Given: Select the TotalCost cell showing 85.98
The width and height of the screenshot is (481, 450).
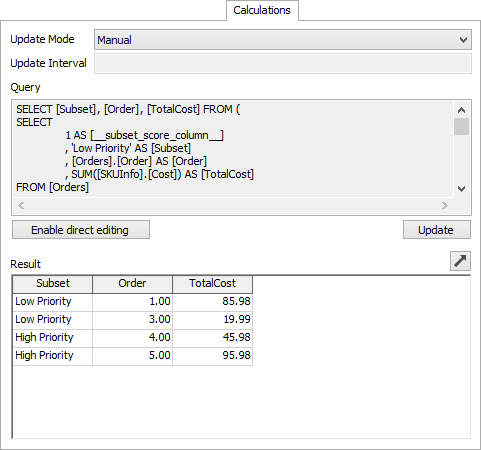Looking at the screenshot, I should 212,302.
